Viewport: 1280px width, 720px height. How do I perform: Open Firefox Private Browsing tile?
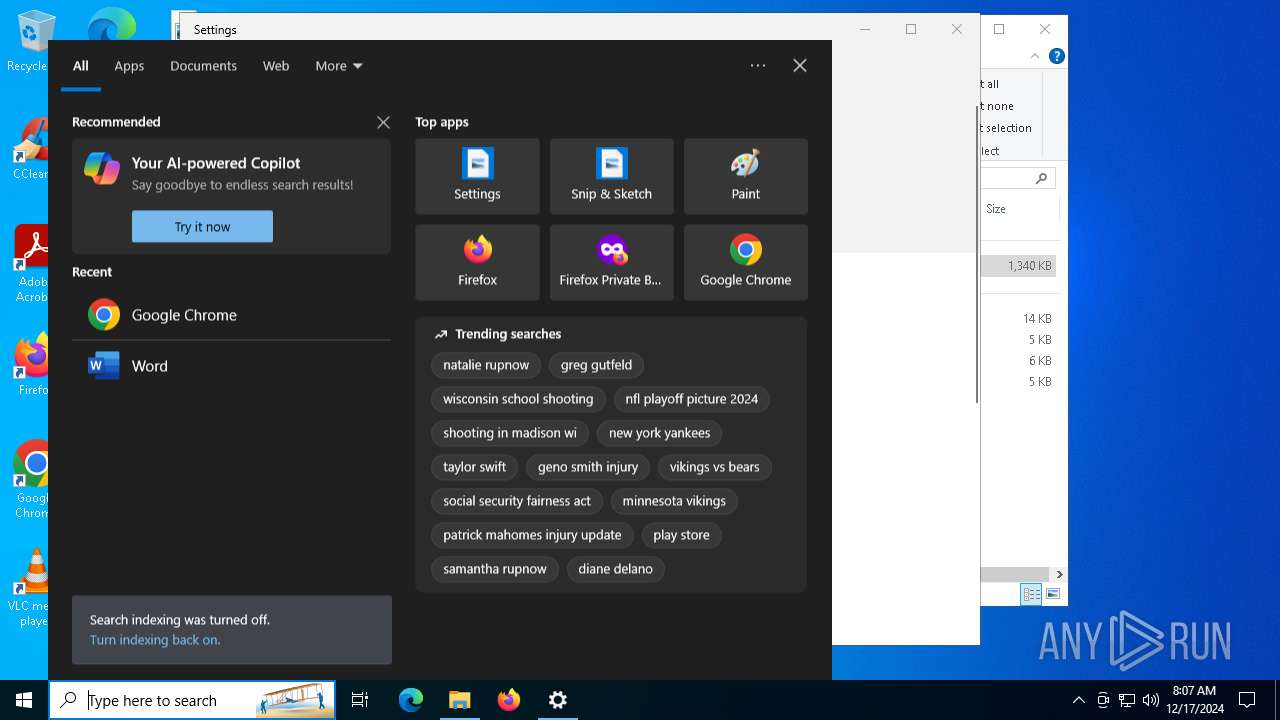pos(611,262)
